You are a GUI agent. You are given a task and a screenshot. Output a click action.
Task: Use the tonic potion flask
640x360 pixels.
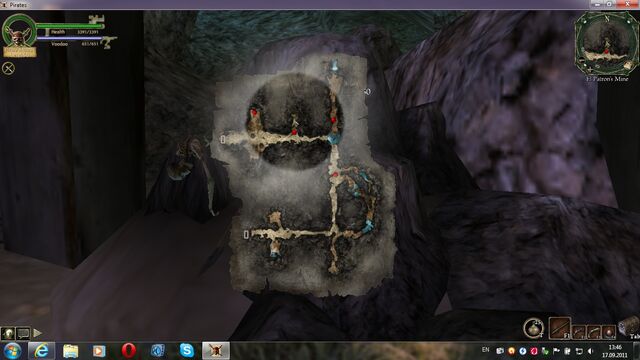[533, 328]
